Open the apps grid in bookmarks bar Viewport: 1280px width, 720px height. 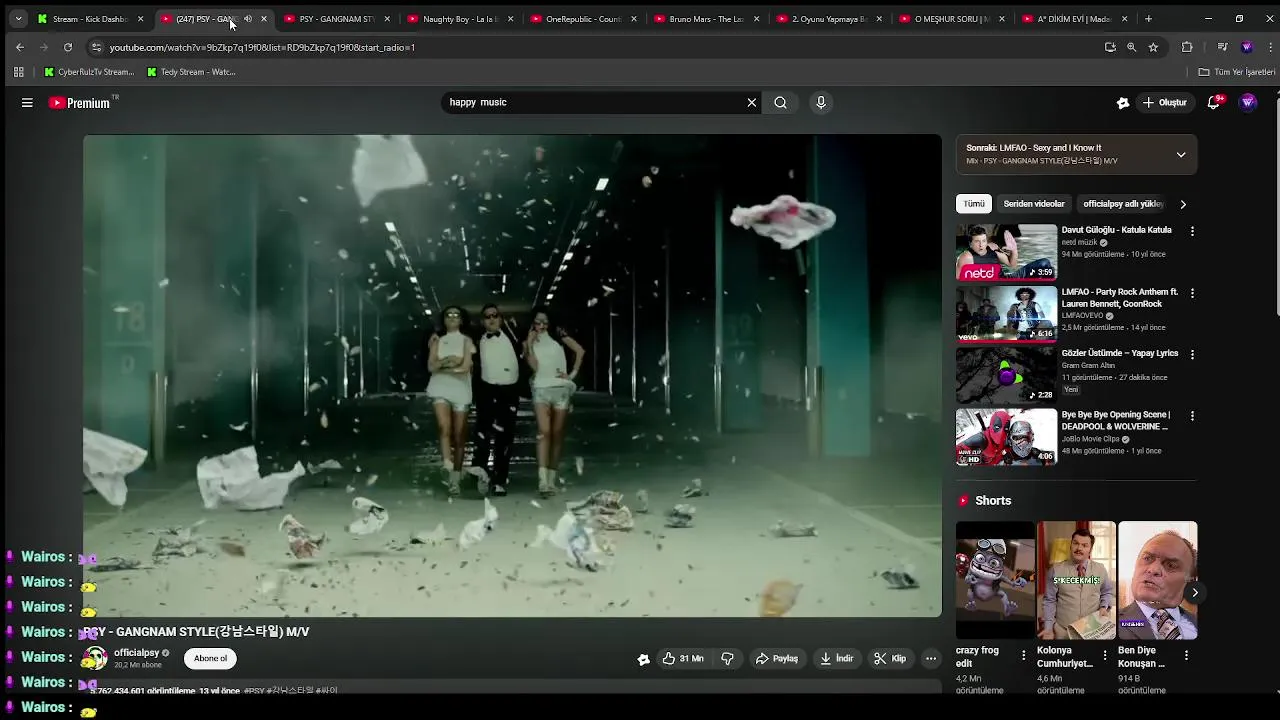[18, 72]
